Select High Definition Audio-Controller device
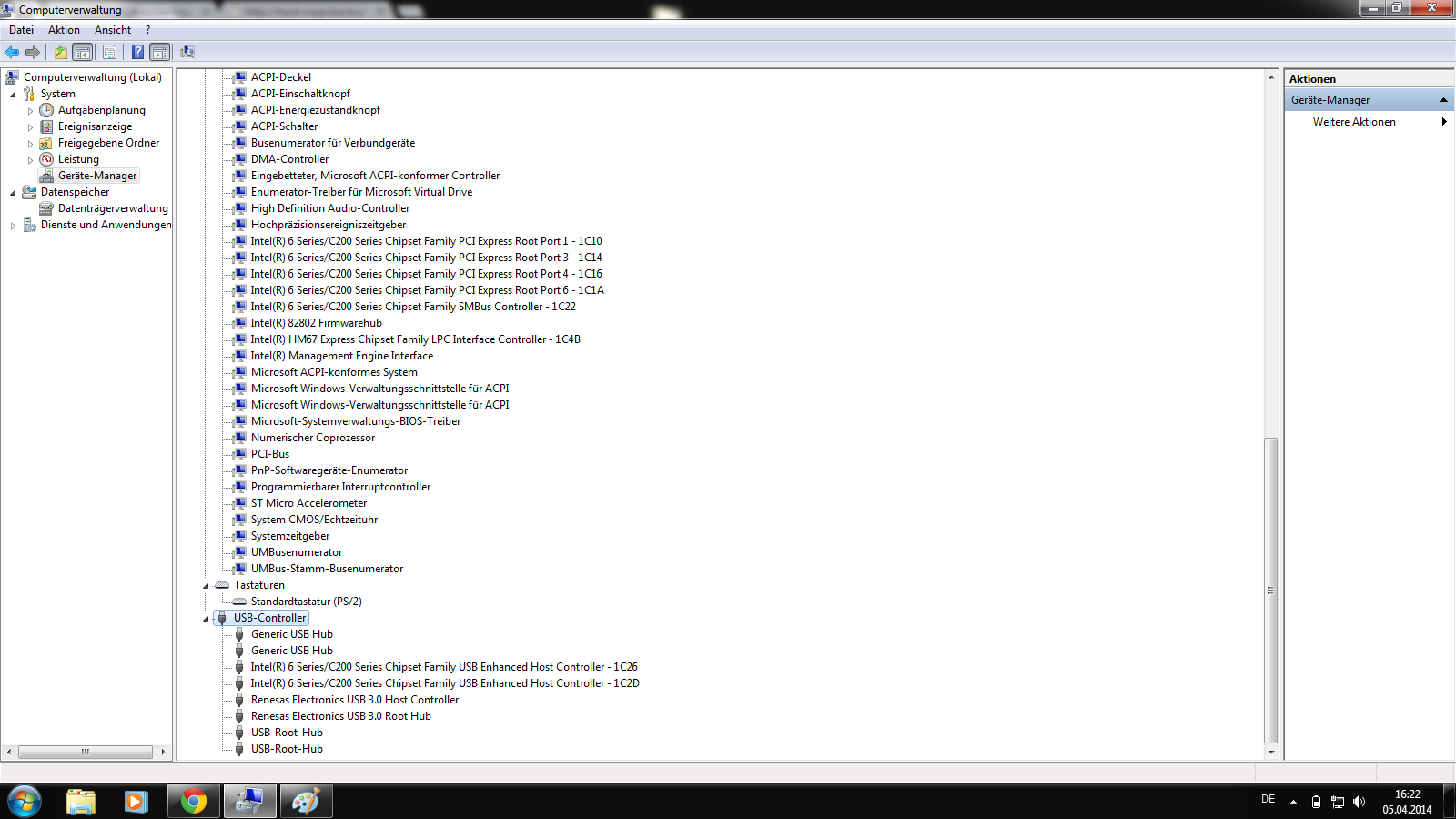This screenshot has height=819, width=1456. pyautogui.click(x=330, y=208)
